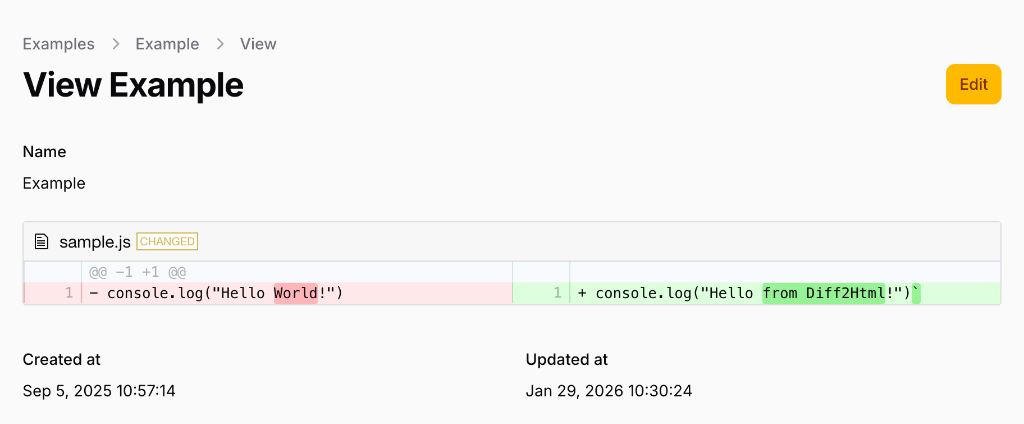This screenshot has width=1024, height=424.
Task: Click the Name field value Example
Action: click(x=54, y=183)
